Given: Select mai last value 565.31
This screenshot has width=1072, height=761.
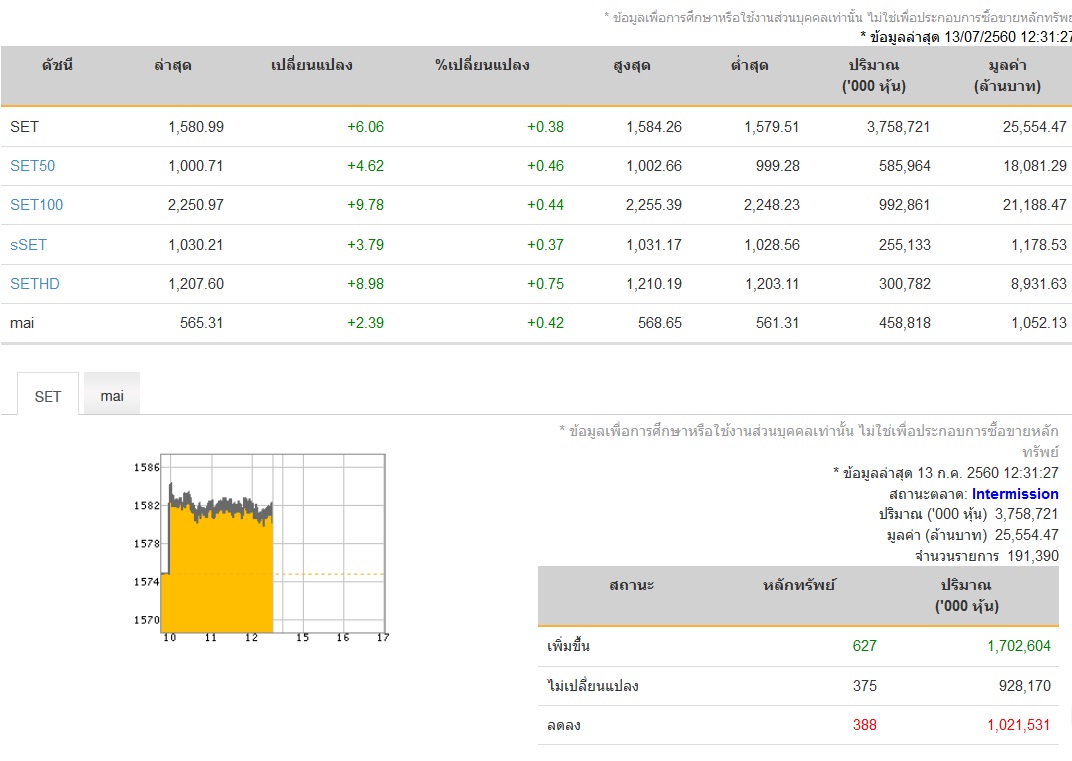Looking at the screenshot, I should tap(201, 323).
